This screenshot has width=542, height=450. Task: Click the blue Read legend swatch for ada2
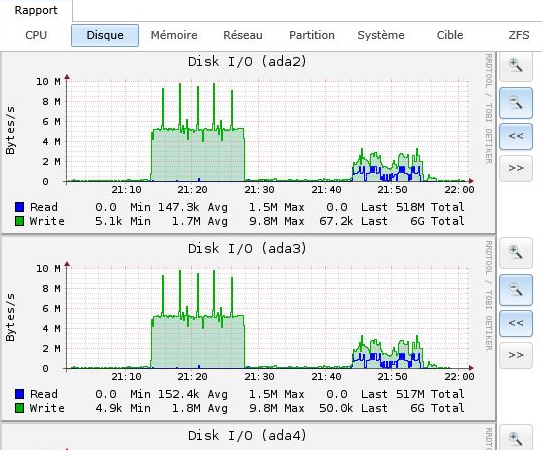tap(20, 207)
